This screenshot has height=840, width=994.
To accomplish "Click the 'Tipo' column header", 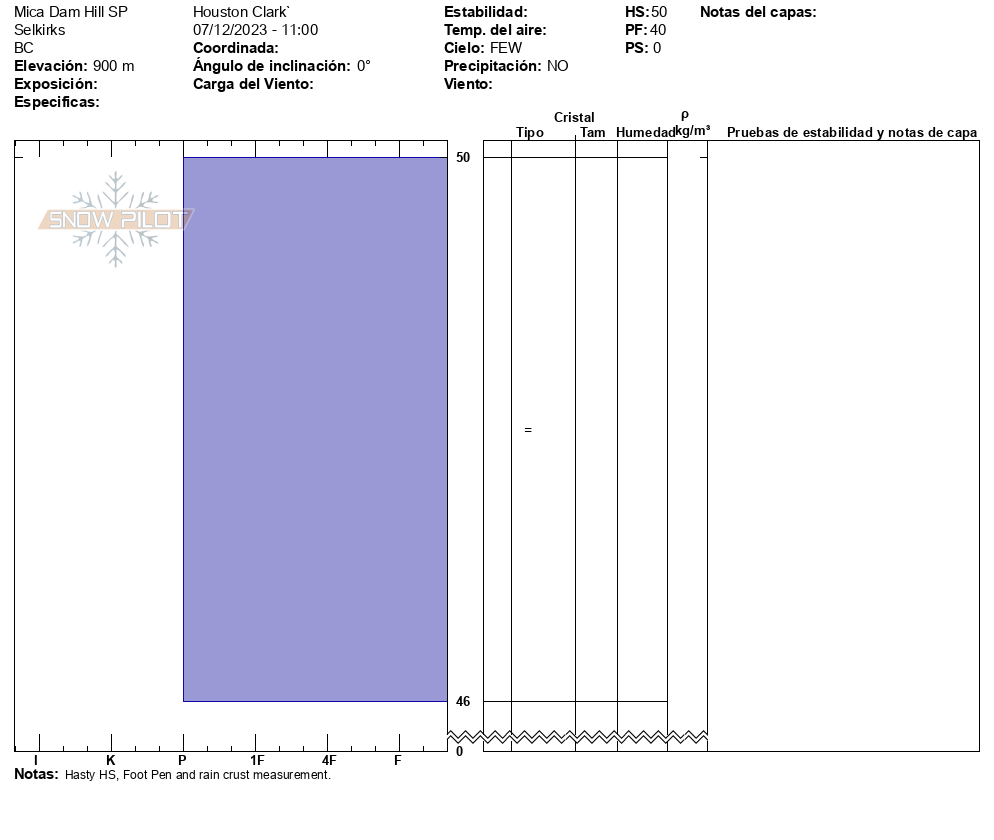I will coord(530,132).
